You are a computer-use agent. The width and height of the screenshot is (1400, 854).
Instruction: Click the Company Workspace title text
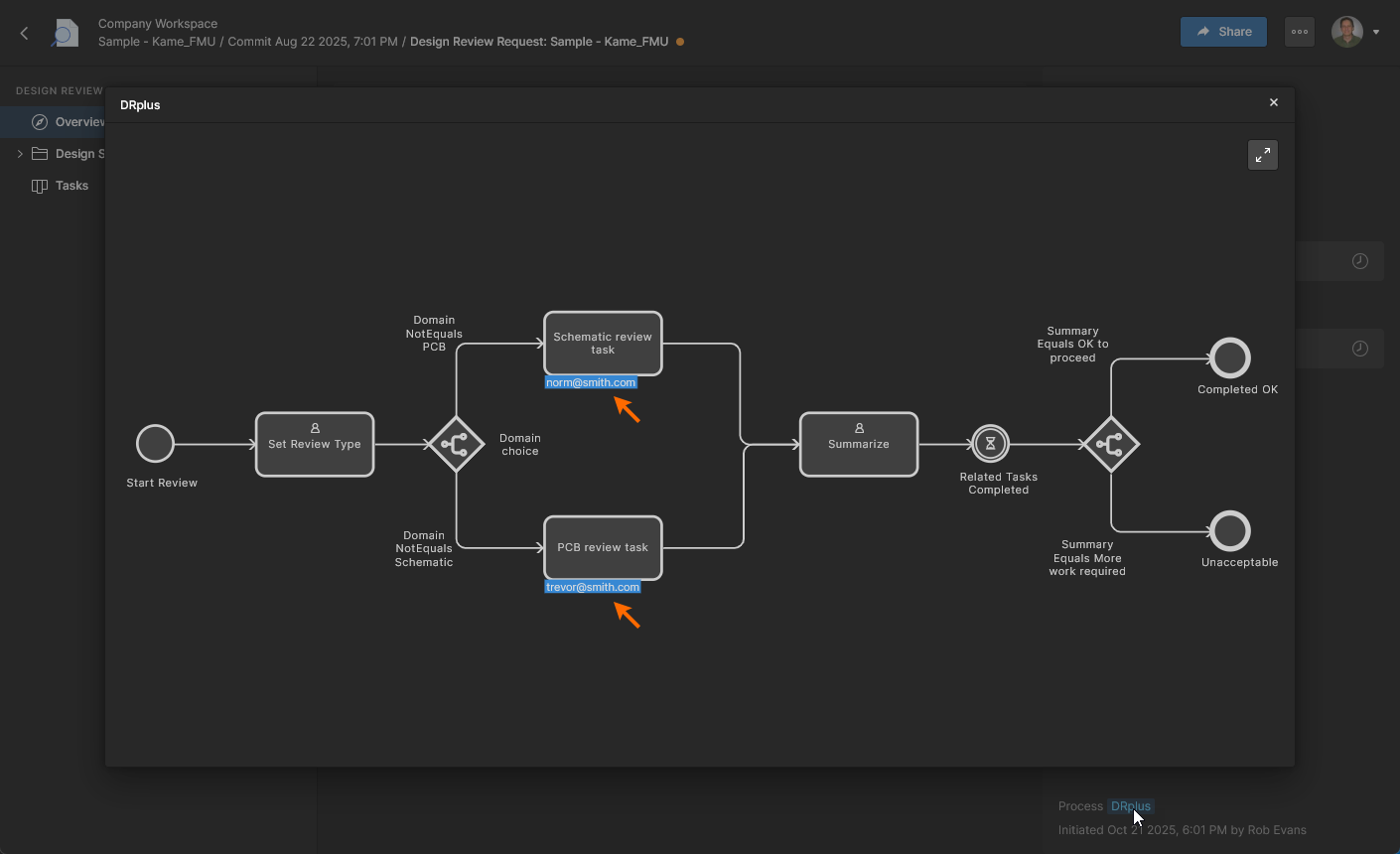(x=158, y=24)
